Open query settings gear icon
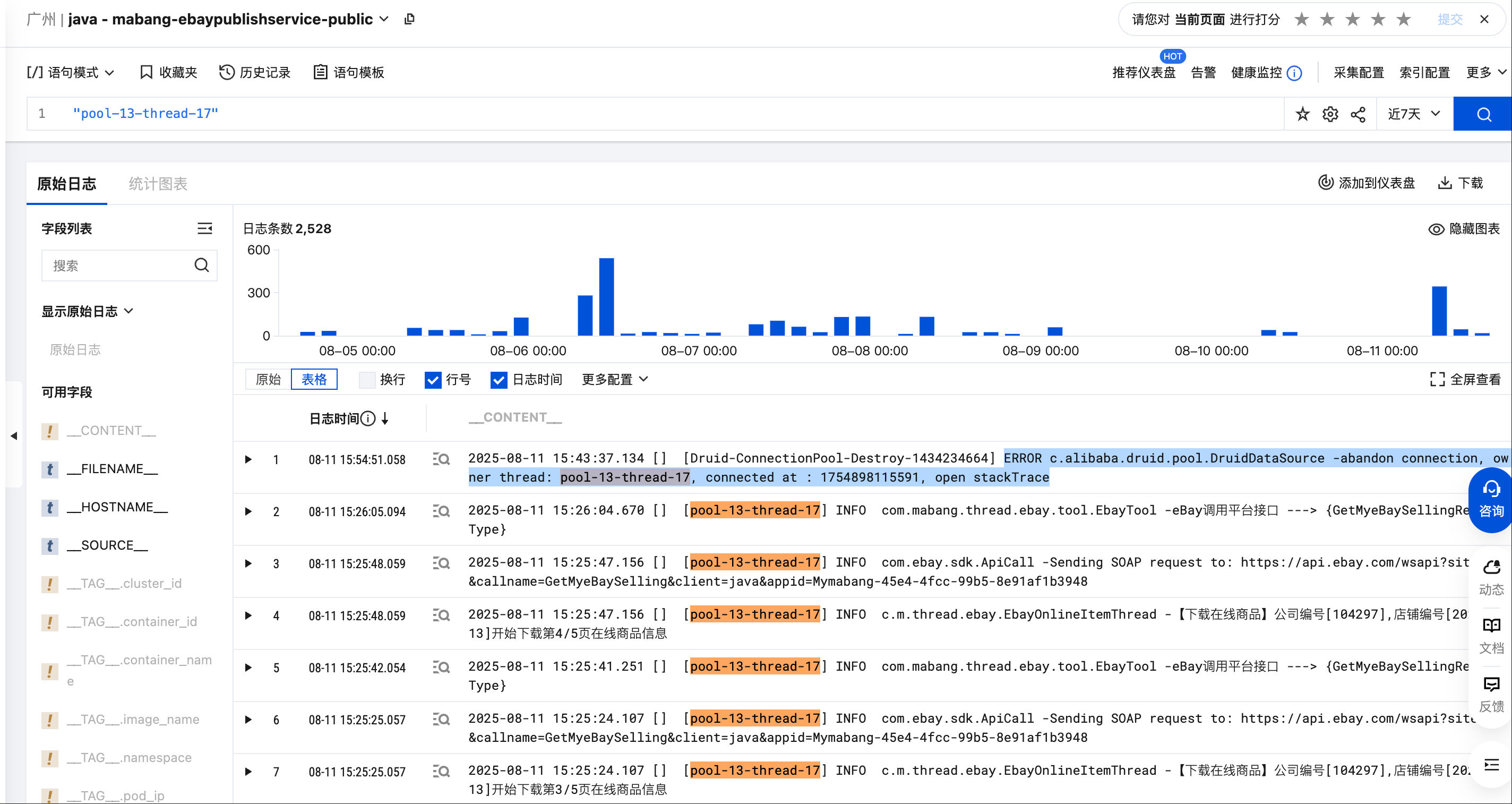 click(x=1330, y=114)
